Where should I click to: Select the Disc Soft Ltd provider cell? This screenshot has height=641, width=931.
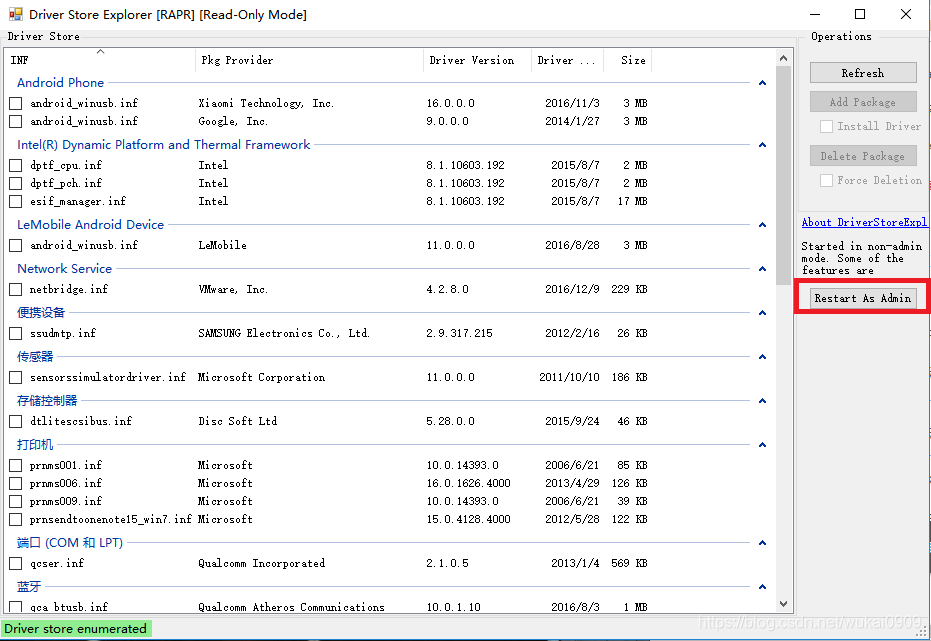[x=238, y=421]
